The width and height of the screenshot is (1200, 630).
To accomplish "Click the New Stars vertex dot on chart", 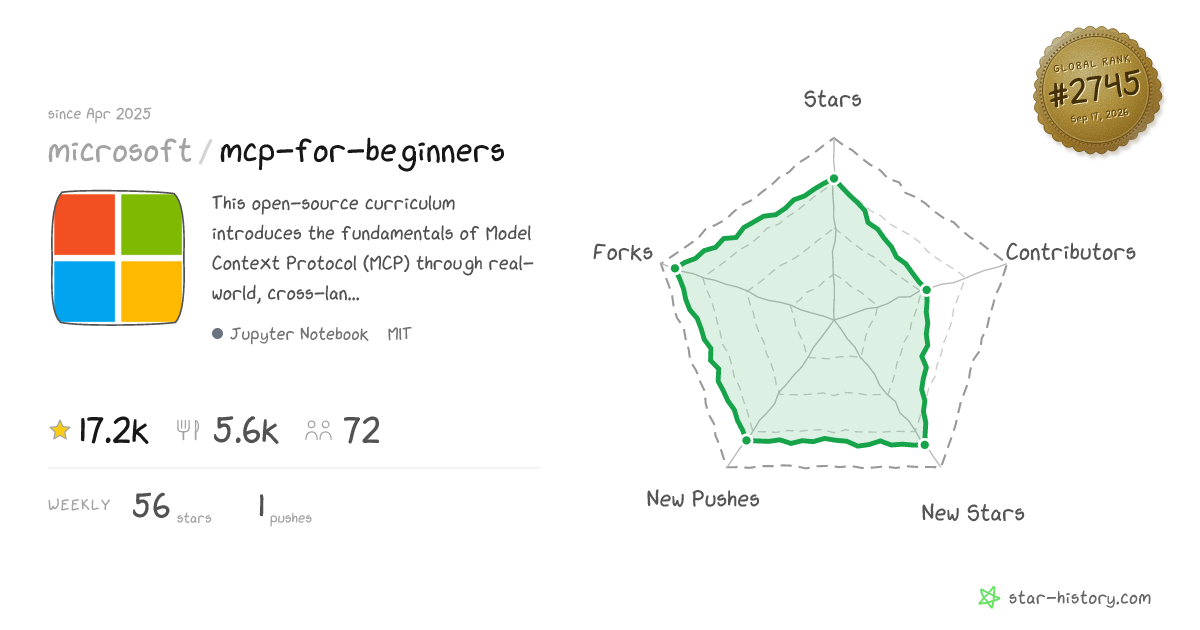I will point(924,444).
